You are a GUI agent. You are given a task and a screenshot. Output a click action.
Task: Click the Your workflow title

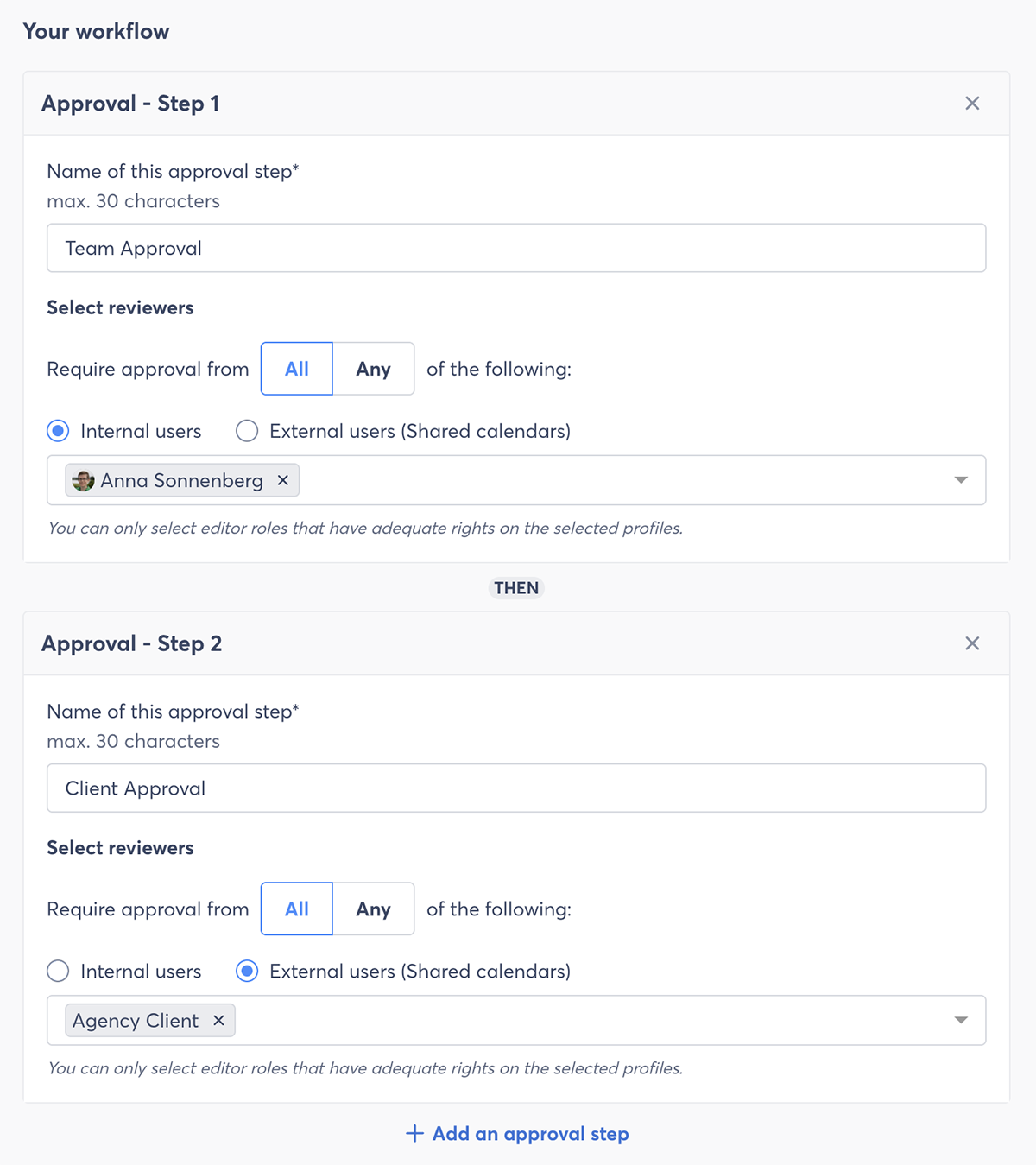[x=96, y=31]
